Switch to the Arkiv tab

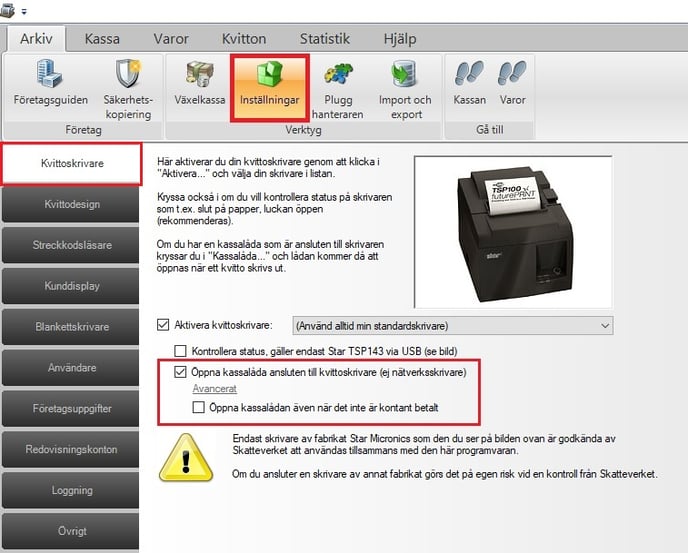coord(36,39)
